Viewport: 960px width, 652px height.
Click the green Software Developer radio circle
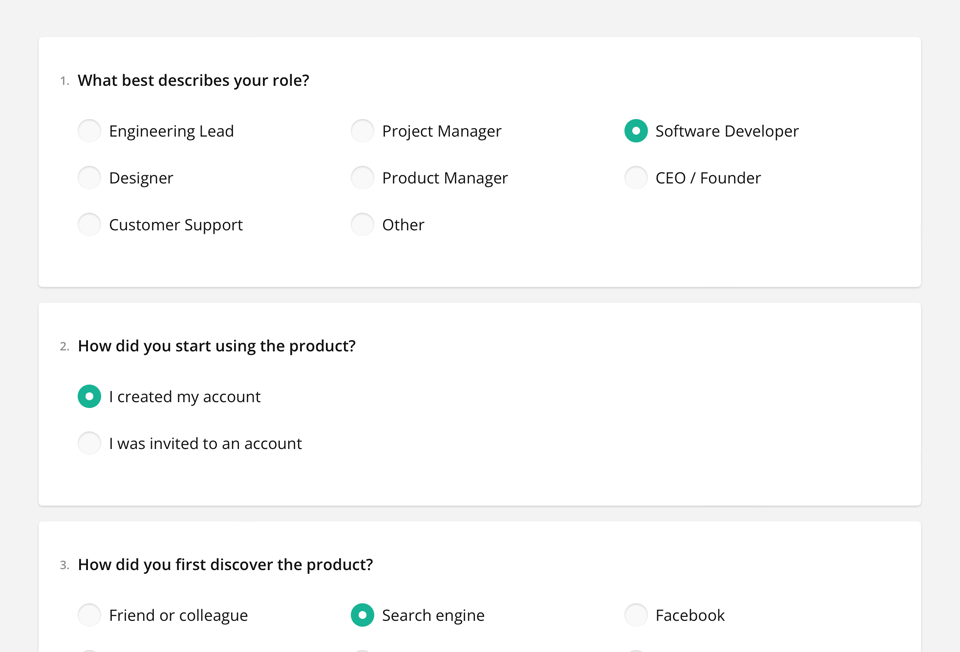coord(636,131)
